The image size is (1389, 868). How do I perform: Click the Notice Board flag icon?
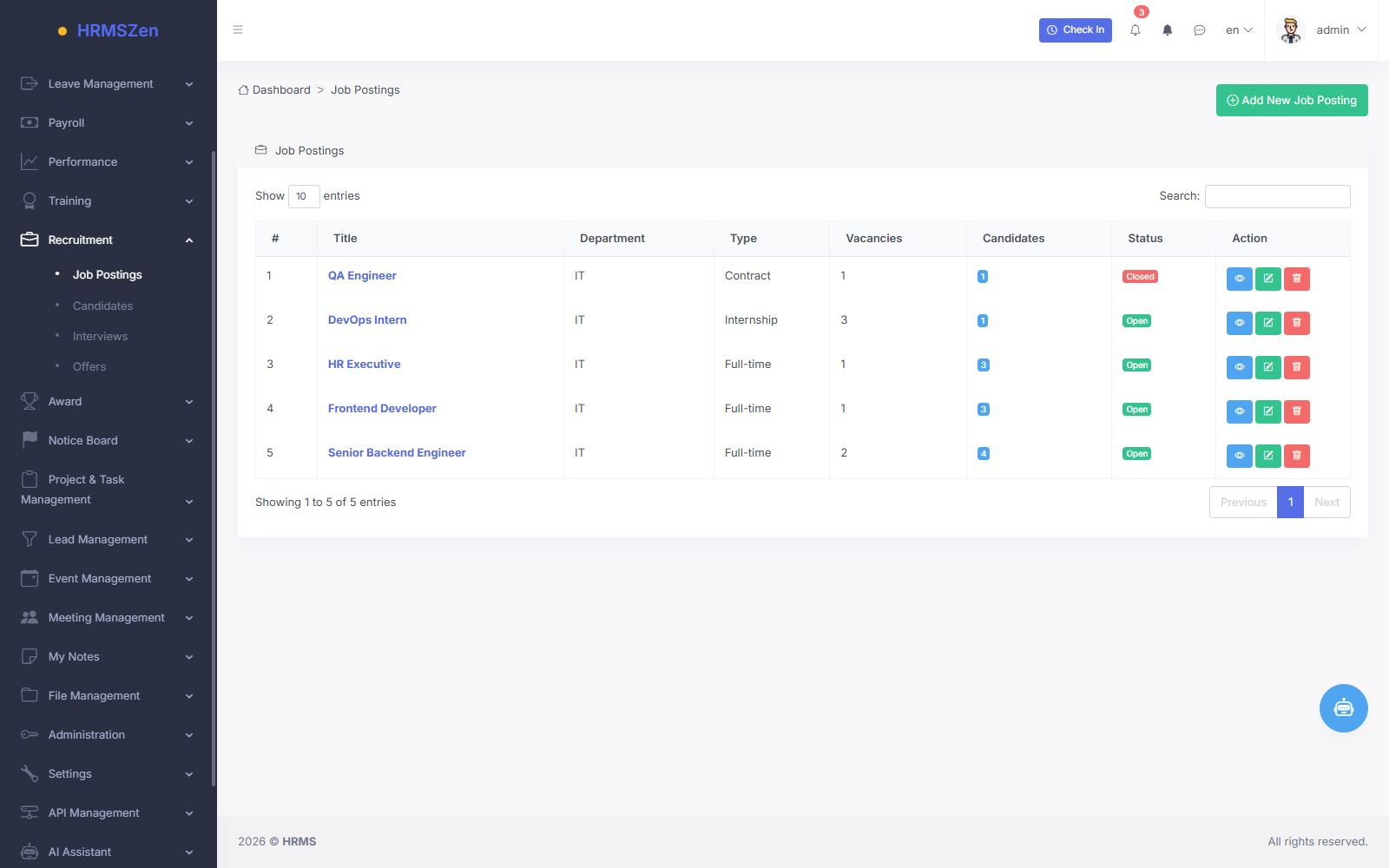[30, 440]
